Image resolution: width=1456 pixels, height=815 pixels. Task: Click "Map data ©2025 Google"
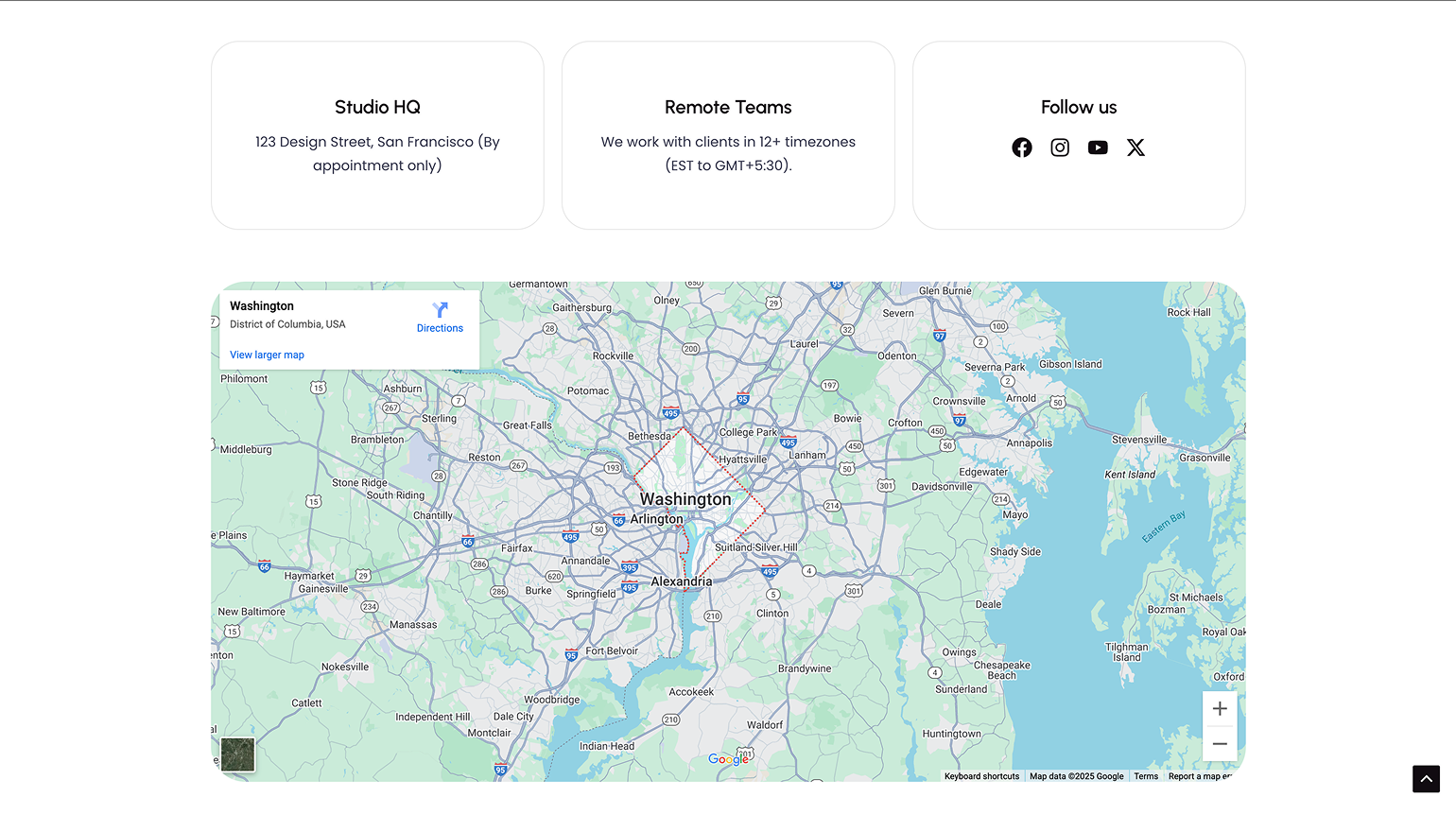[1077, 775]
